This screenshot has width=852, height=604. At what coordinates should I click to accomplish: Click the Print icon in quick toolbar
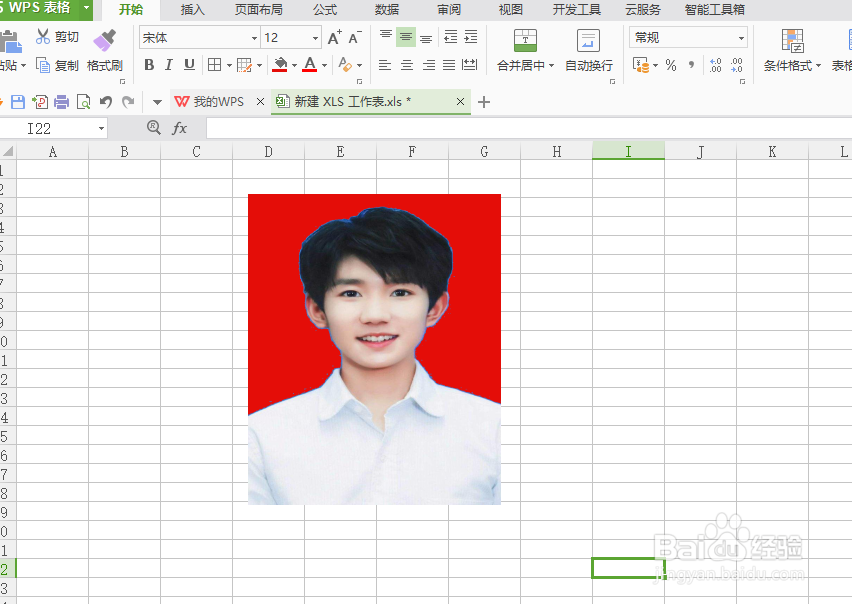tap(61, 102)
